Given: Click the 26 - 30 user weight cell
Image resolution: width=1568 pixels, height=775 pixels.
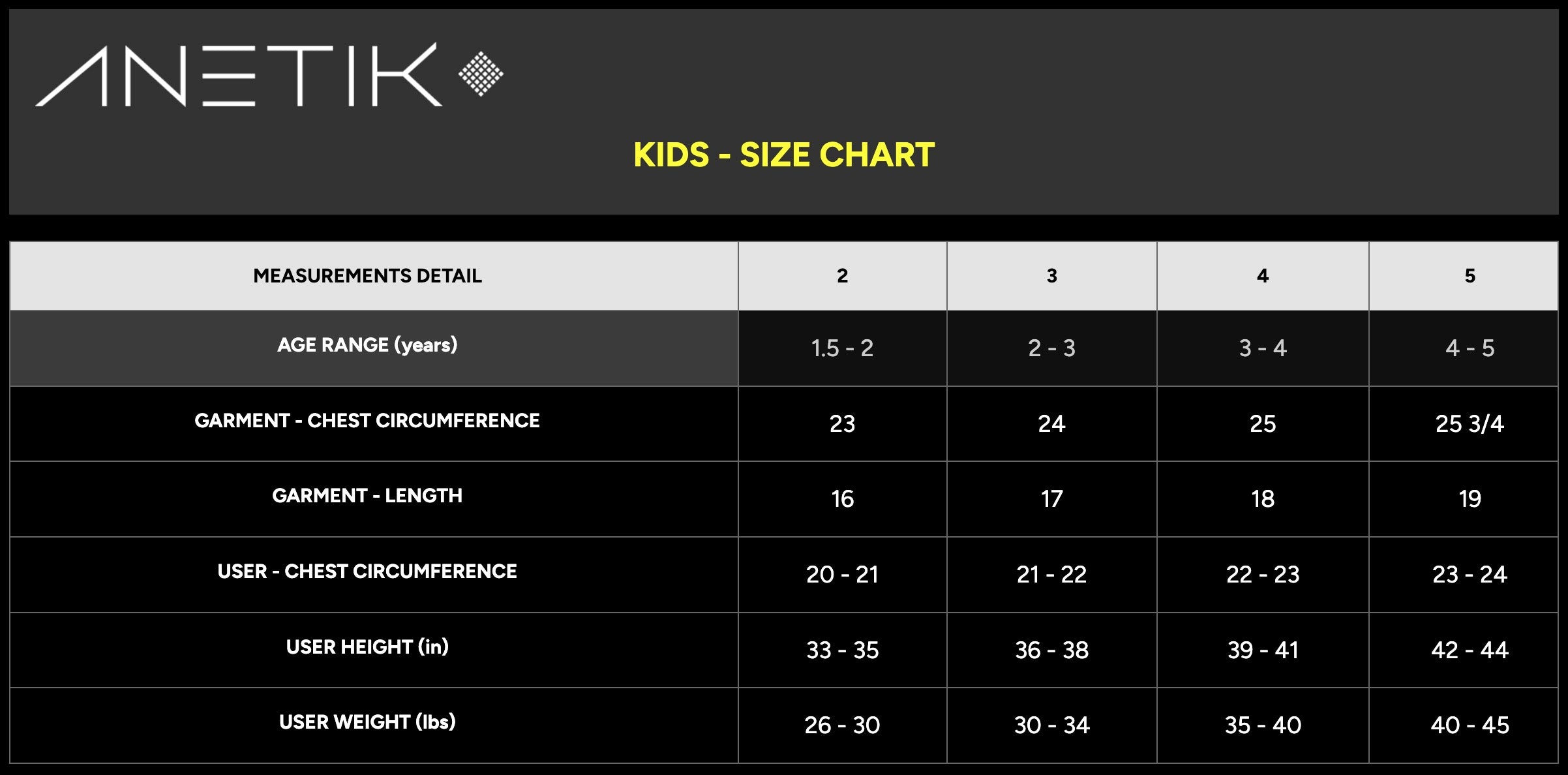Looking at the screenshot, I should click(842, 725).
